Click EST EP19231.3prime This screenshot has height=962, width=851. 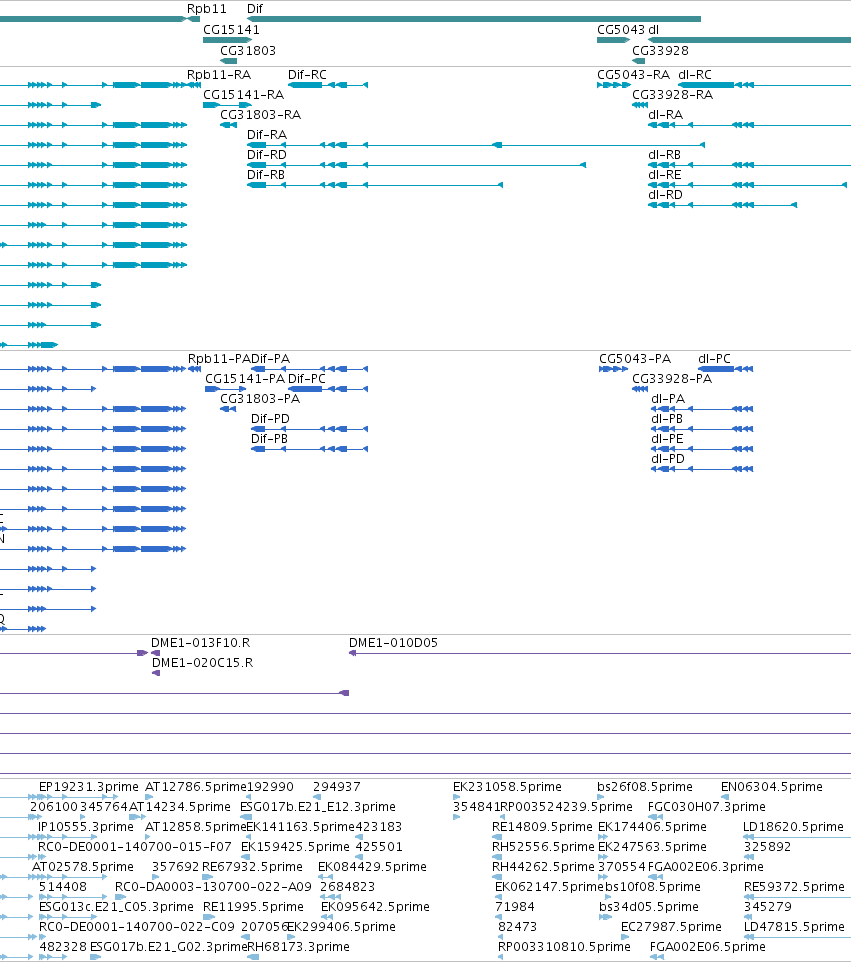tap(89, 787)
